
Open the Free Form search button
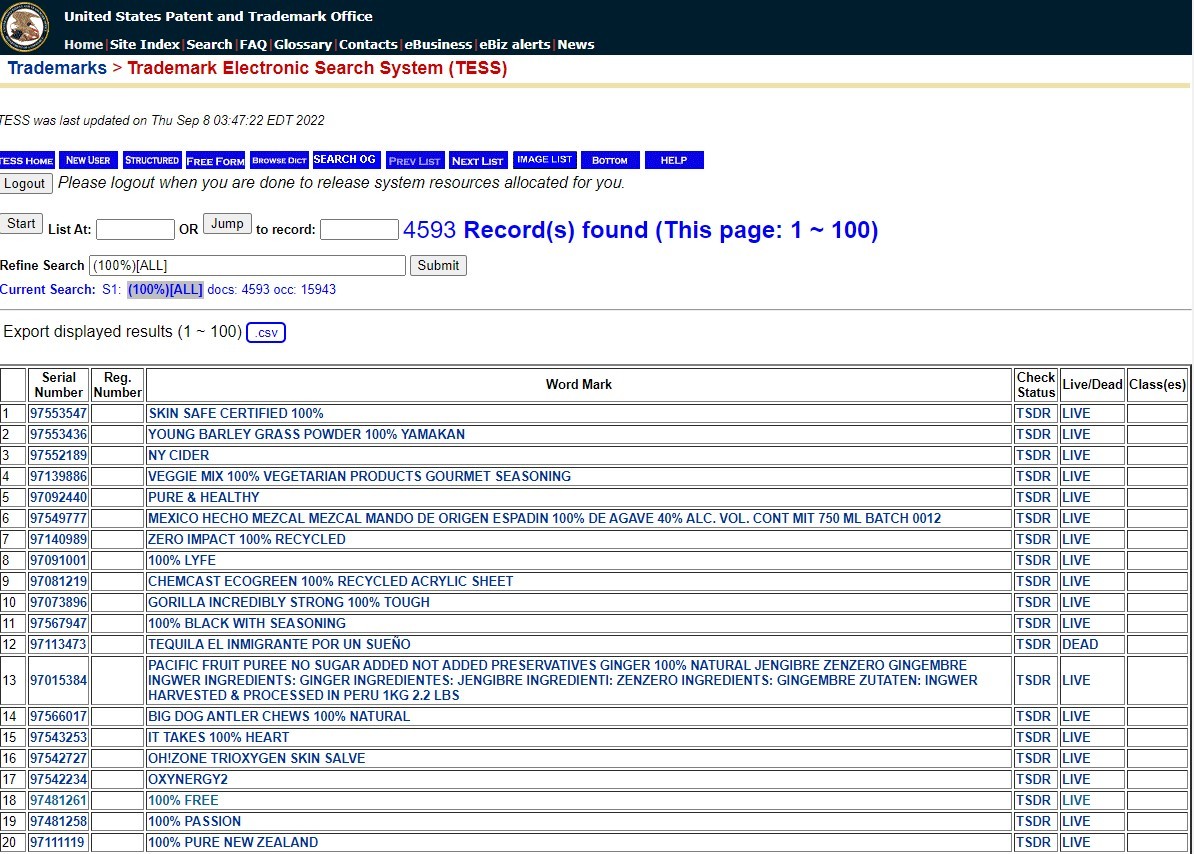pos(215,160)
